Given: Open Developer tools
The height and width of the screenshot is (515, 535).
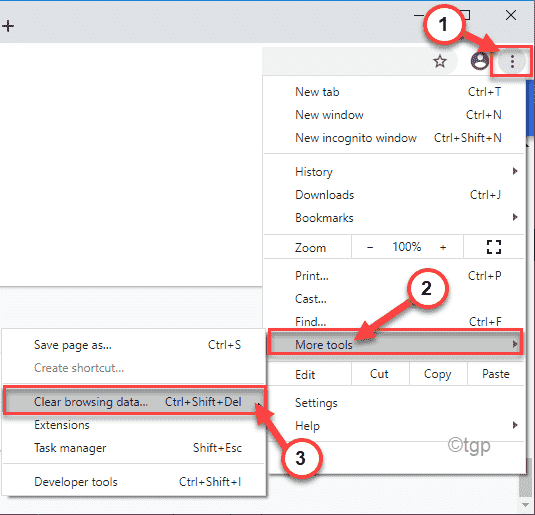Looking at the screenshot, I should tap(134, 482).
